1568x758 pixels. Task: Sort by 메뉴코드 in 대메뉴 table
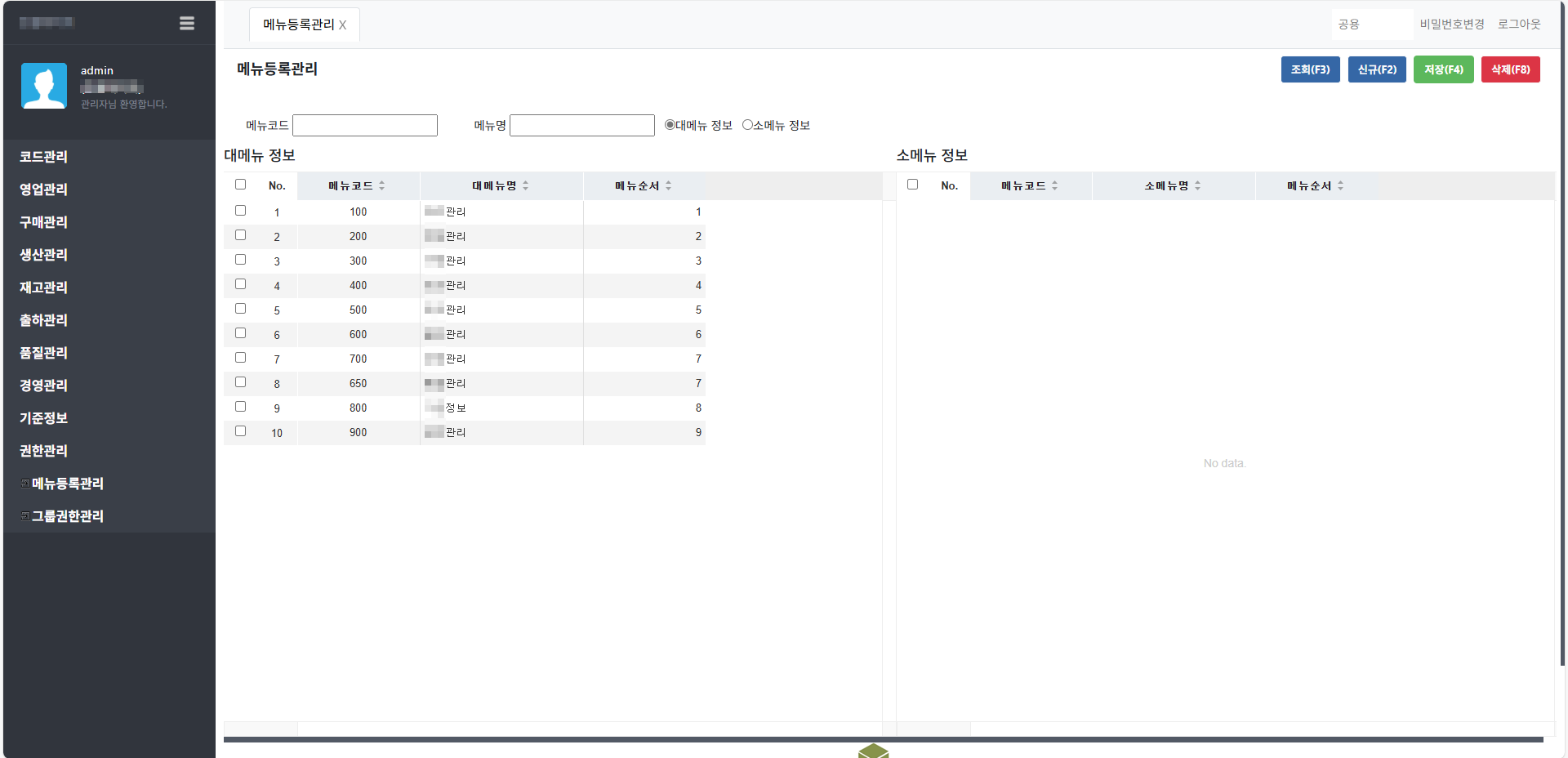pos(381,186)
